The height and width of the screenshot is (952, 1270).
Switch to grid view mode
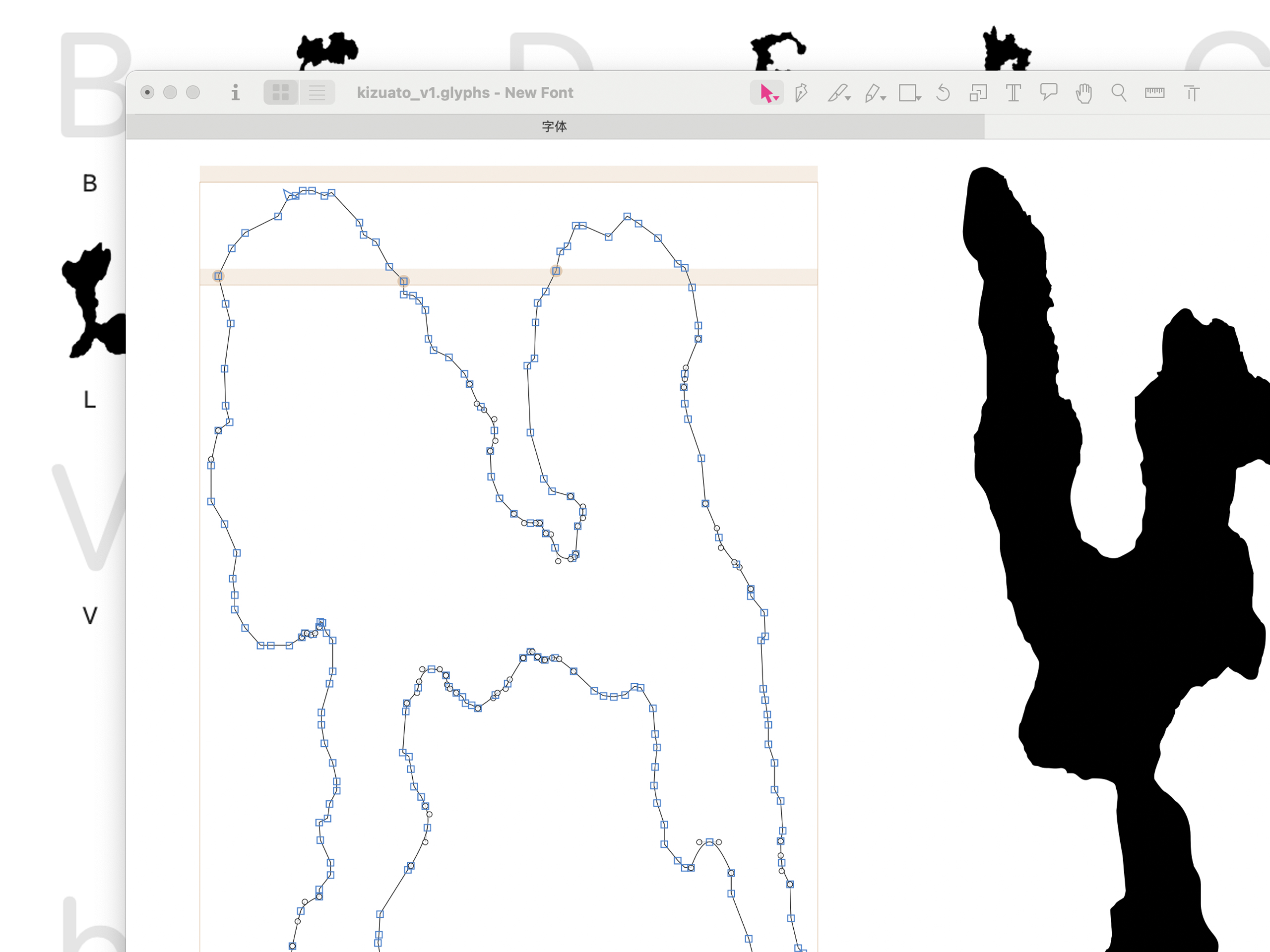pyautogui.click(x=281, y=92)
